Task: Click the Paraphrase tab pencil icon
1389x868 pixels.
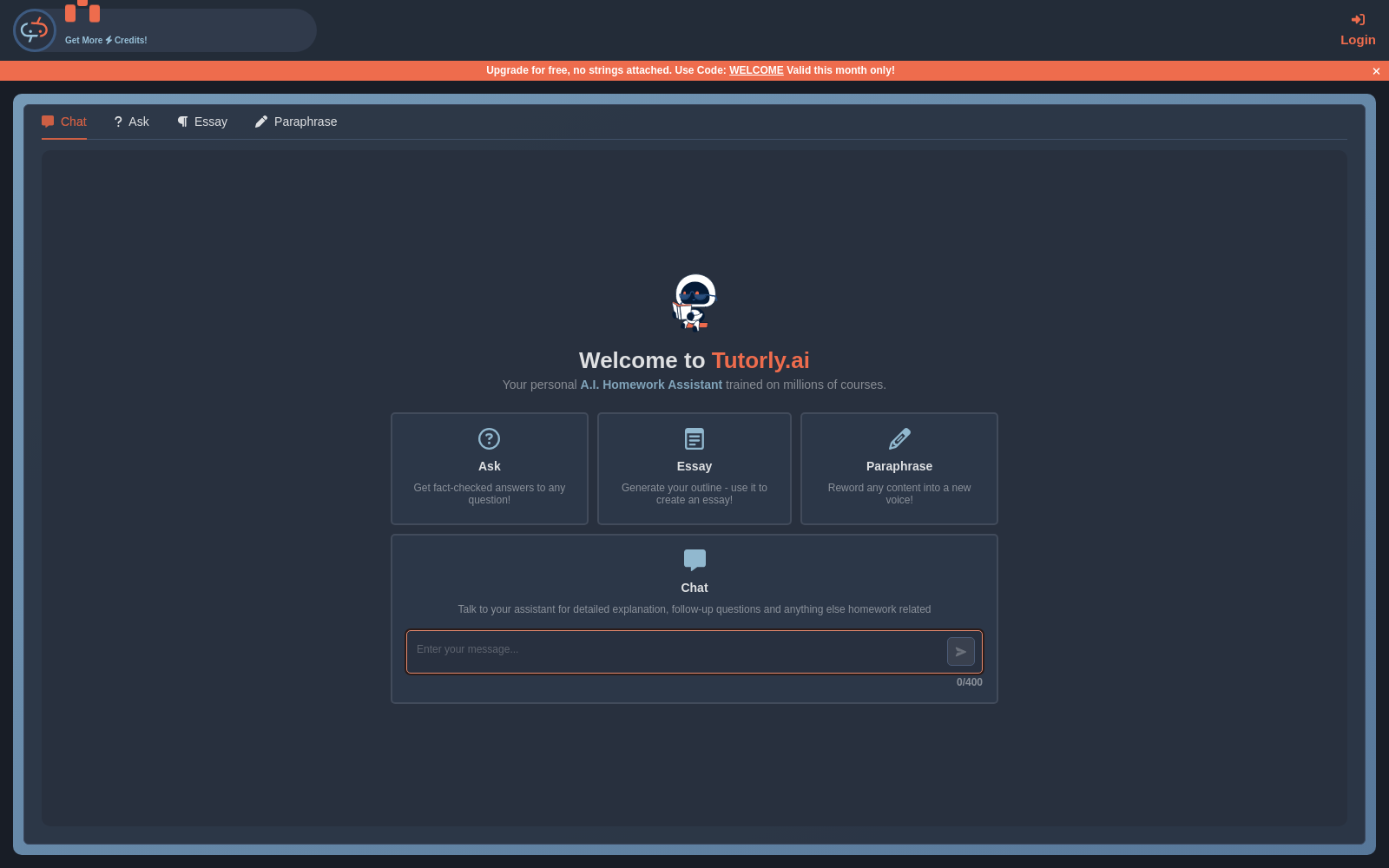Action: (x=261, y=122)
